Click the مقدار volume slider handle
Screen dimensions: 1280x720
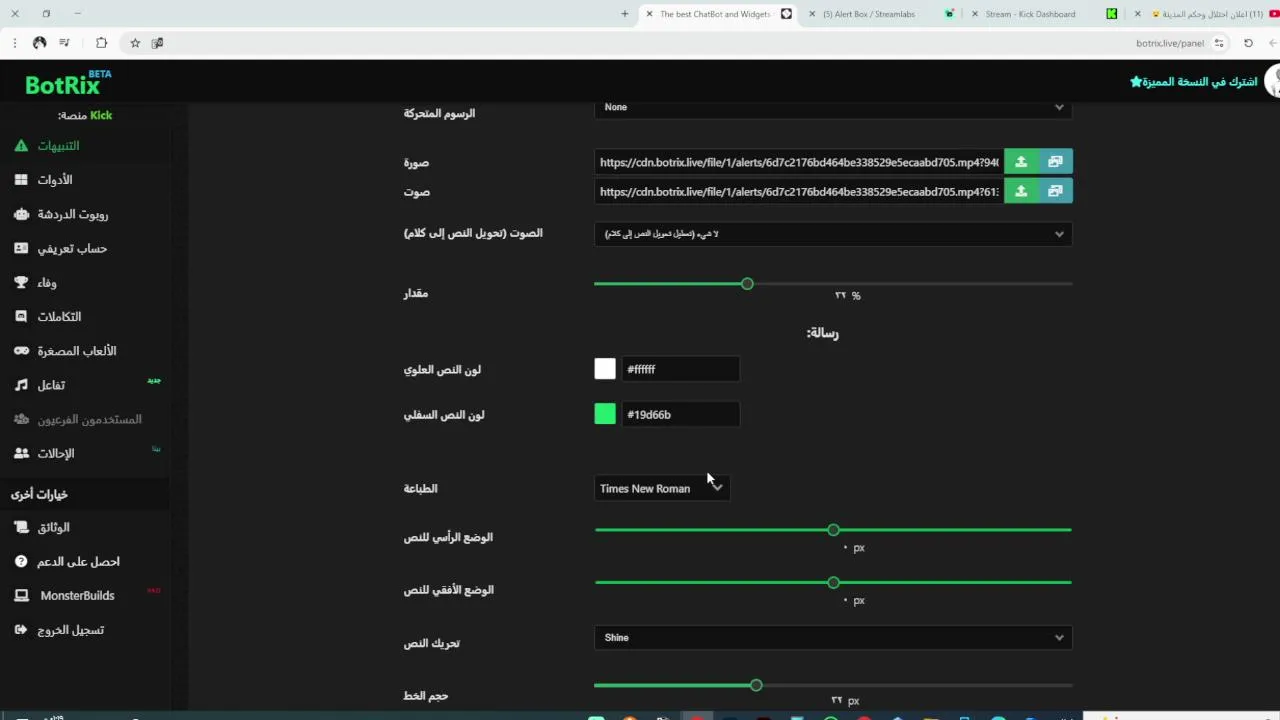click(747, 284)
